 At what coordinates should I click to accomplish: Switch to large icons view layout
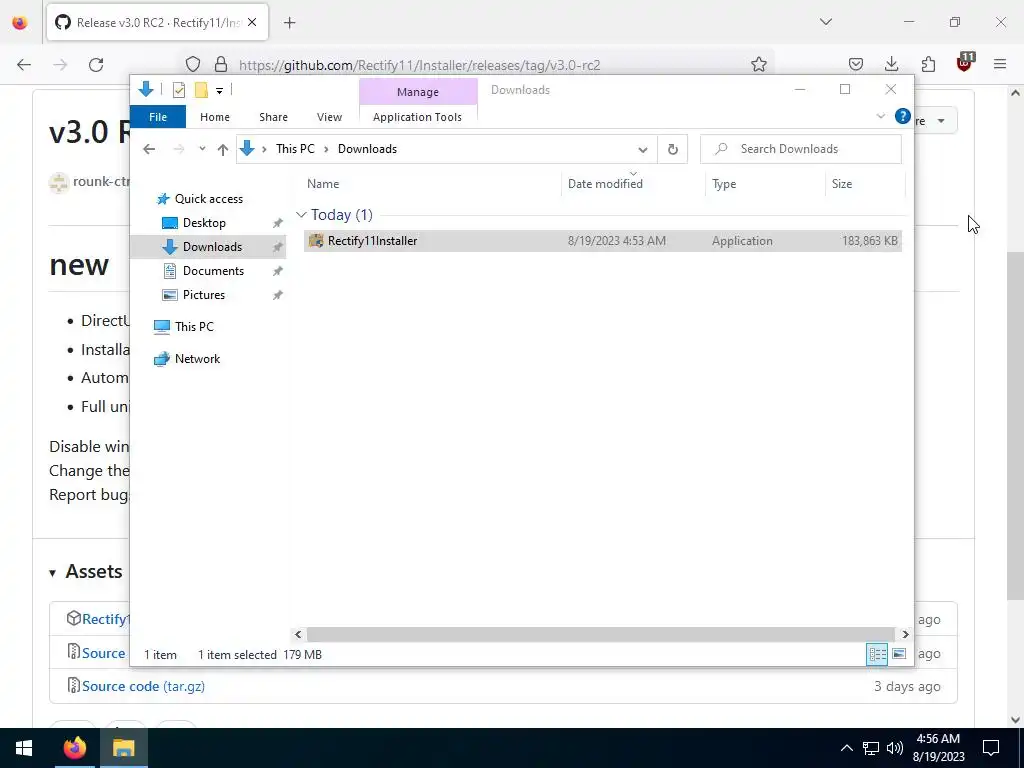[x=899, y=654]
